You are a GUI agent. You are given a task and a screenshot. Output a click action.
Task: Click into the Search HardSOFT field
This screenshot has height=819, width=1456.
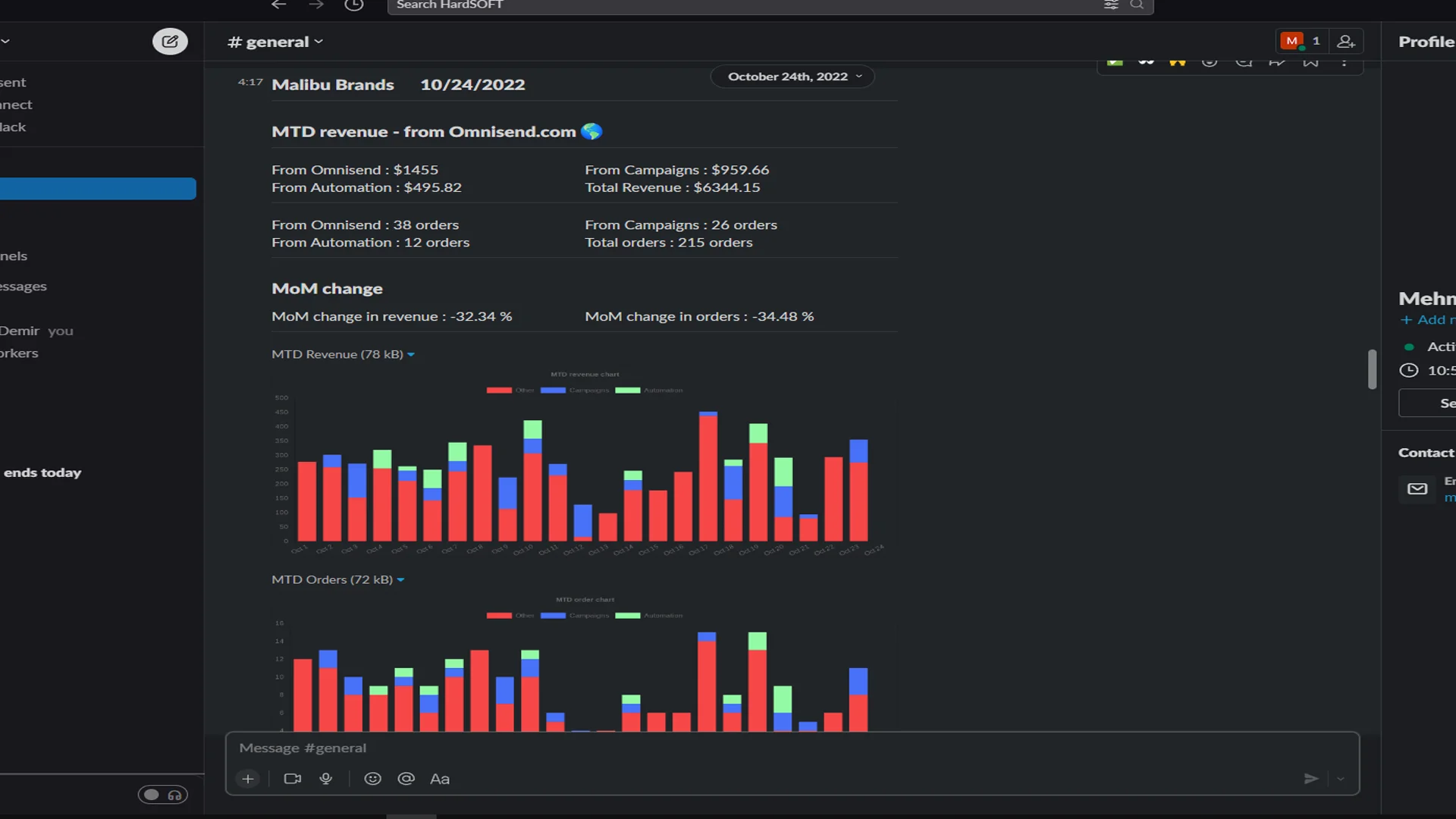tap(743, 5)
